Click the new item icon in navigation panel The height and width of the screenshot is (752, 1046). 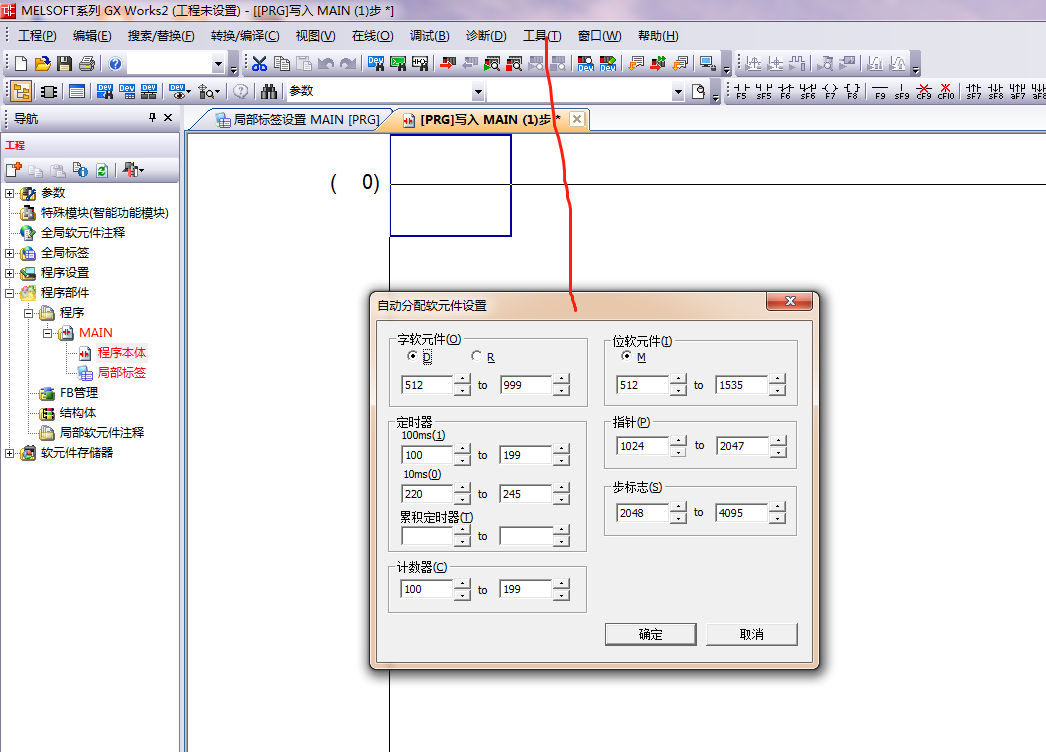(x=14, y=171)
